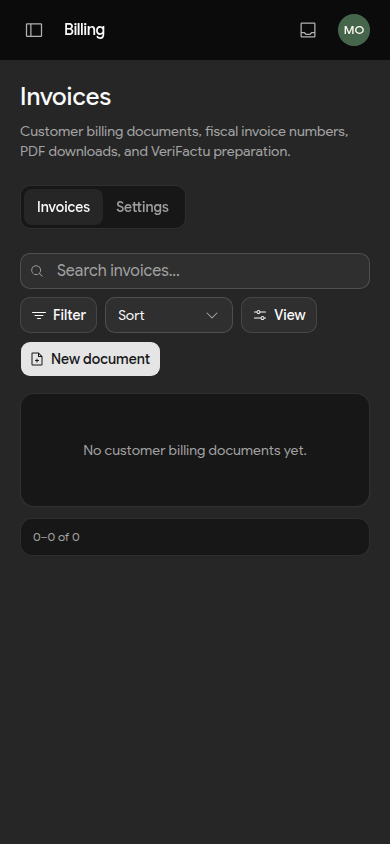
Task: Open the Sort dropdown
Action: click(169, 315)
